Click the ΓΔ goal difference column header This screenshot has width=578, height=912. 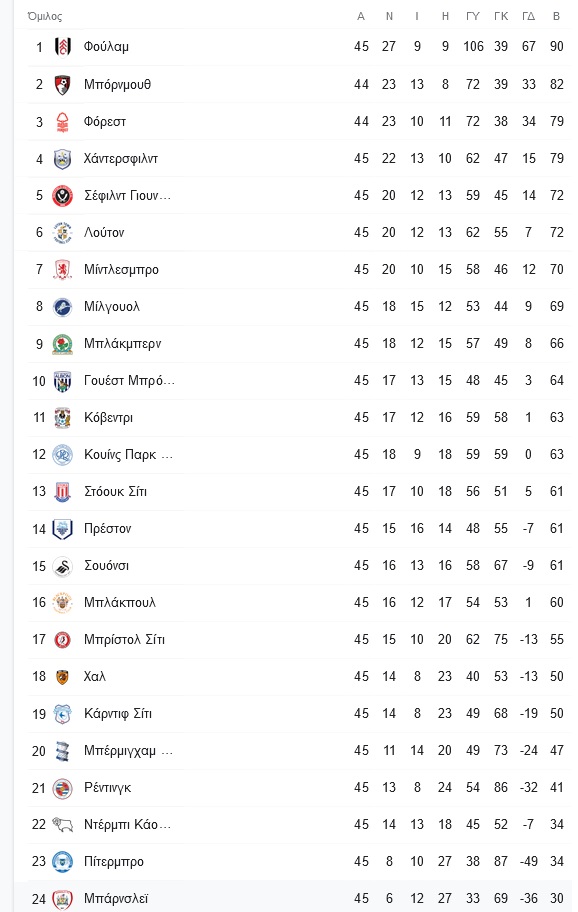tap(529, 16)
